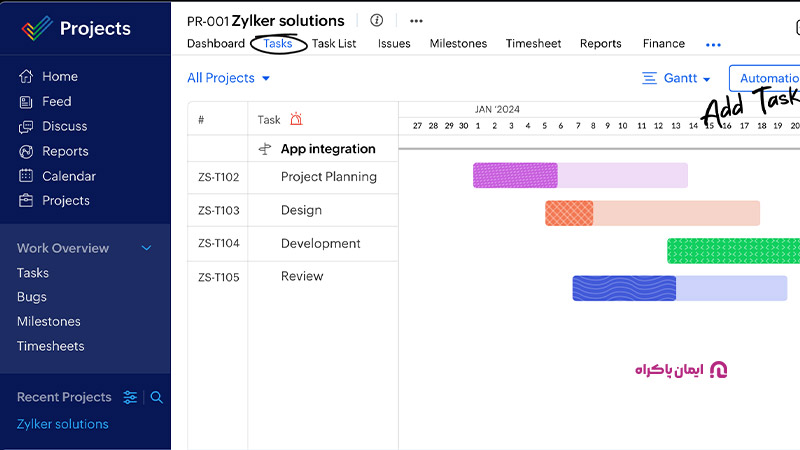Click the red alarm icon beside Task

click(296, 119)
